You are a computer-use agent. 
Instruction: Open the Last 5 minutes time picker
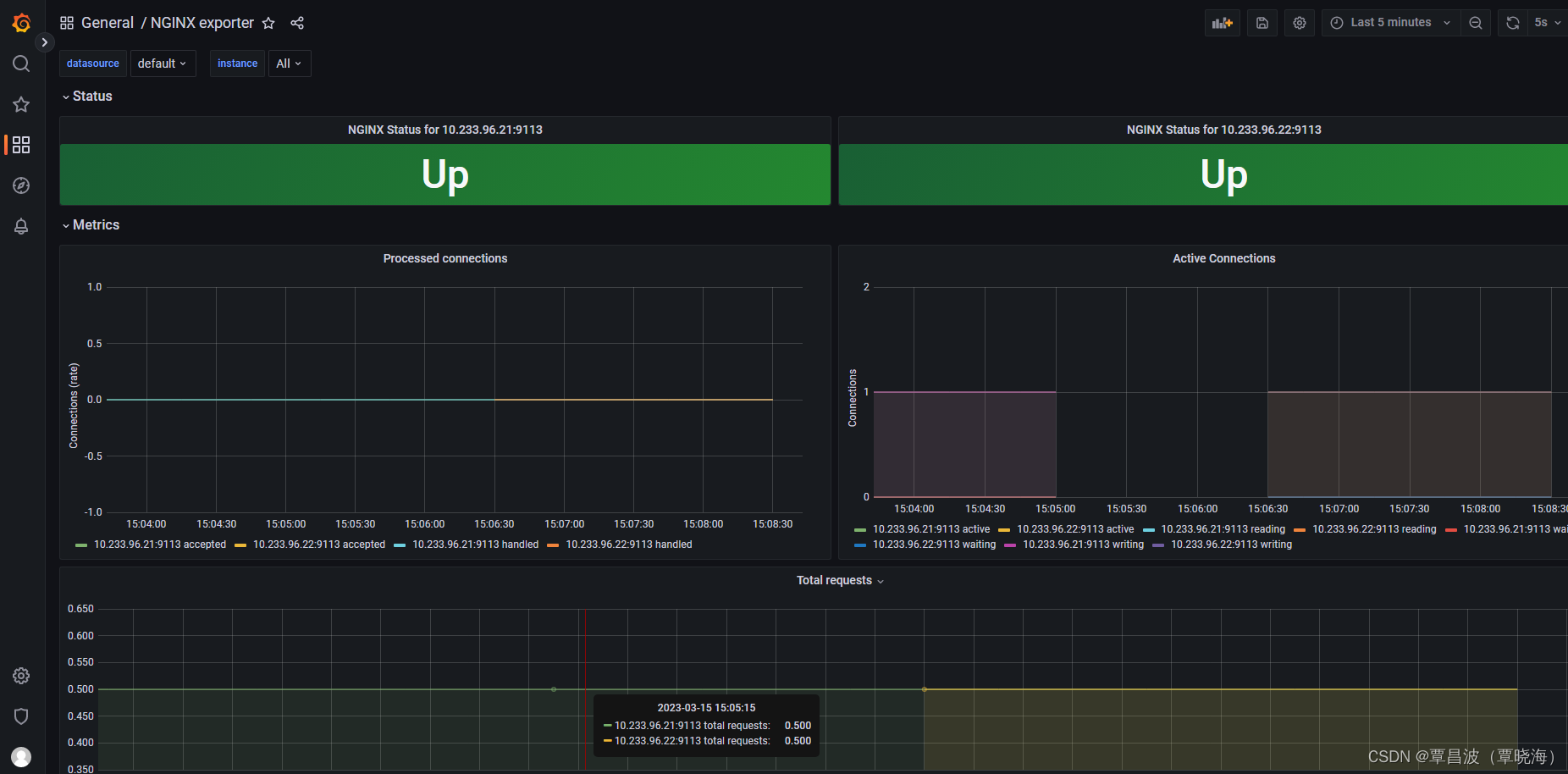pyautogui.click(x=1389, y=22)
